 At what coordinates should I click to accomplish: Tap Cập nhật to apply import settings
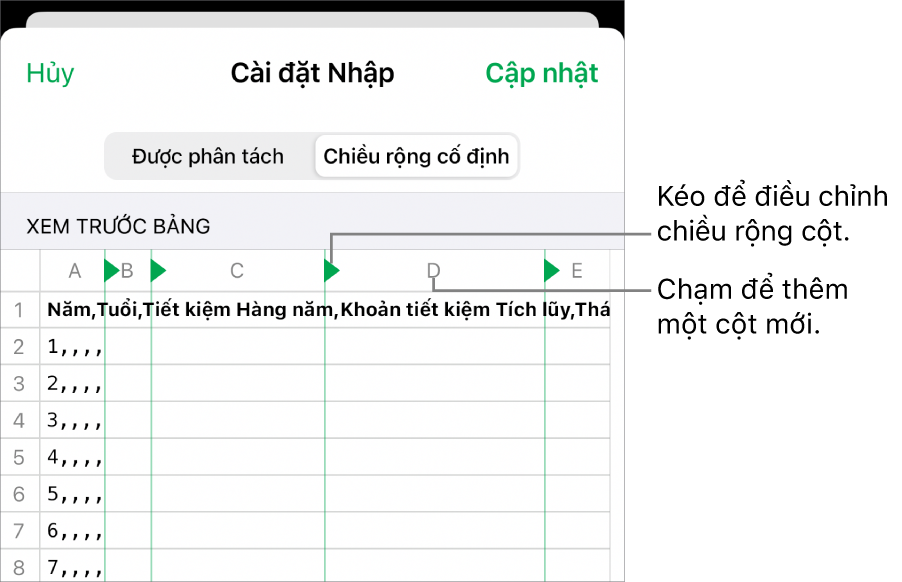541,74
